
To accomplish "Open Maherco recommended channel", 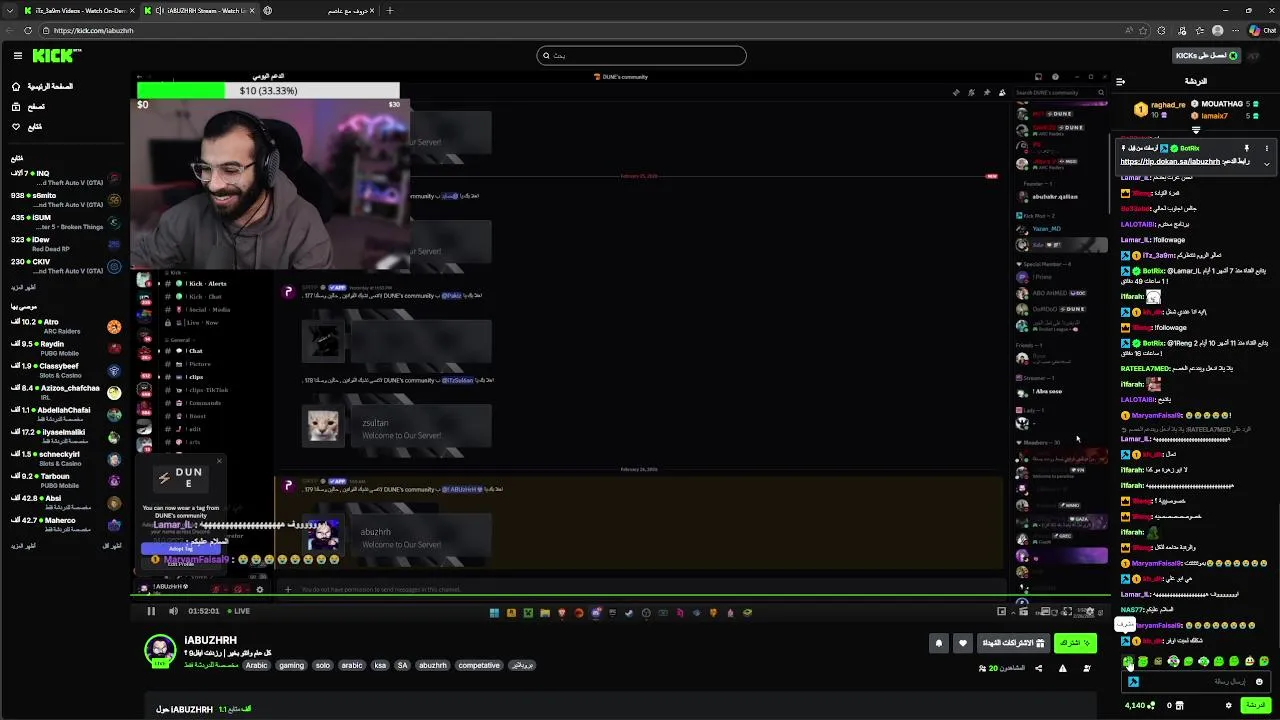I will (64, 524).
